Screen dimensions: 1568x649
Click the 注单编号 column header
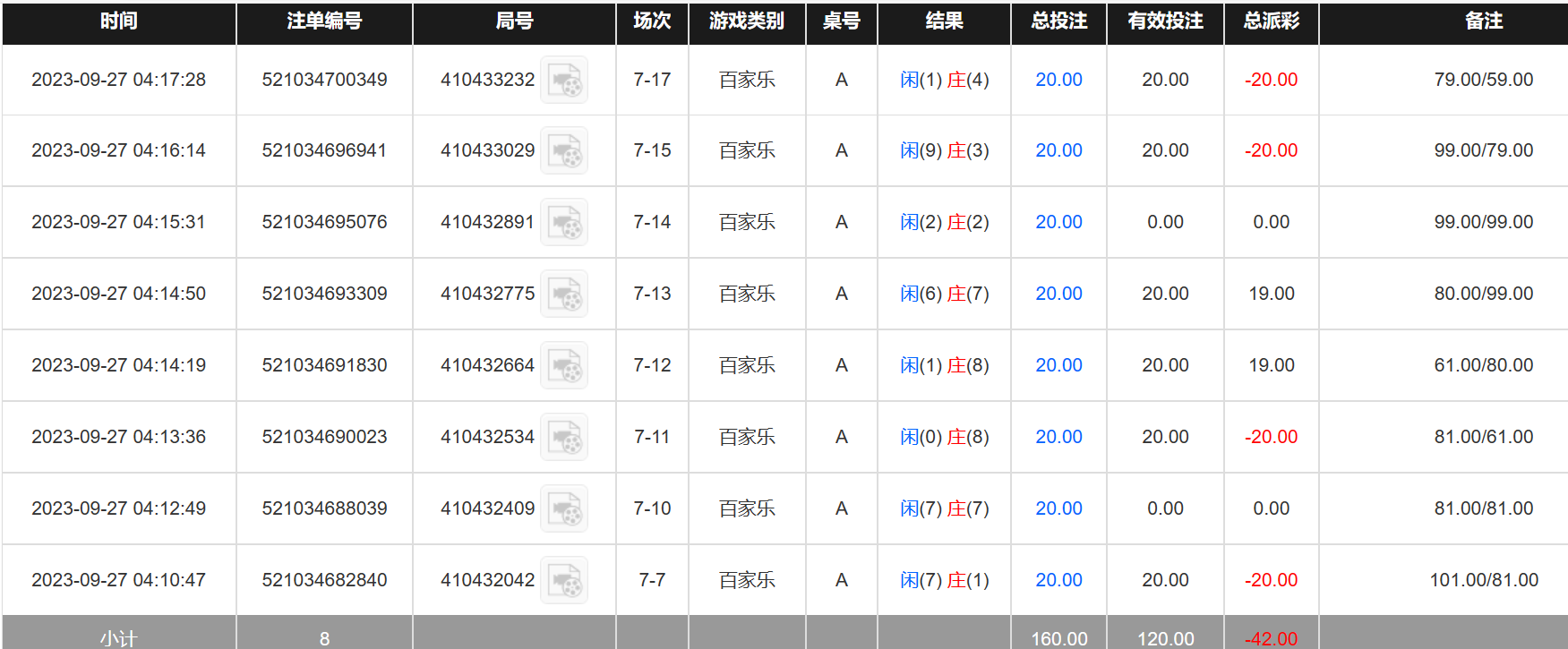pyautogui.click(x=324, y=21)
